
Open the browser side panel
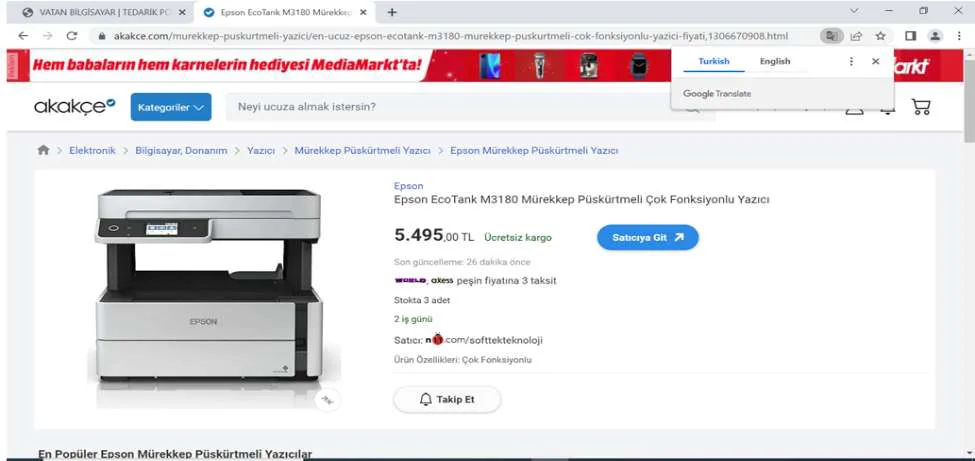[910, 36]
